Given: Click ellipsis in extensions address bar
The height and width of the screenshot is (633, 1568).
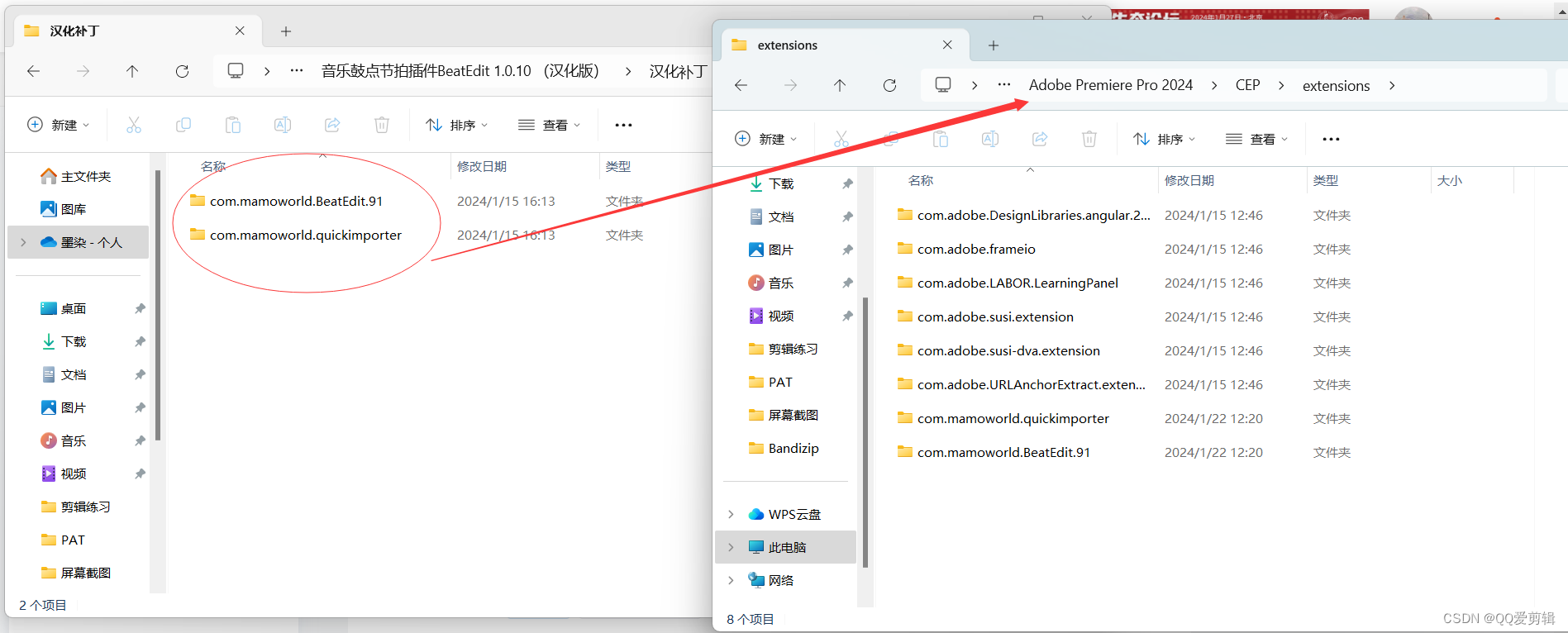Looking at the screenshot, I should point(1004,84).
